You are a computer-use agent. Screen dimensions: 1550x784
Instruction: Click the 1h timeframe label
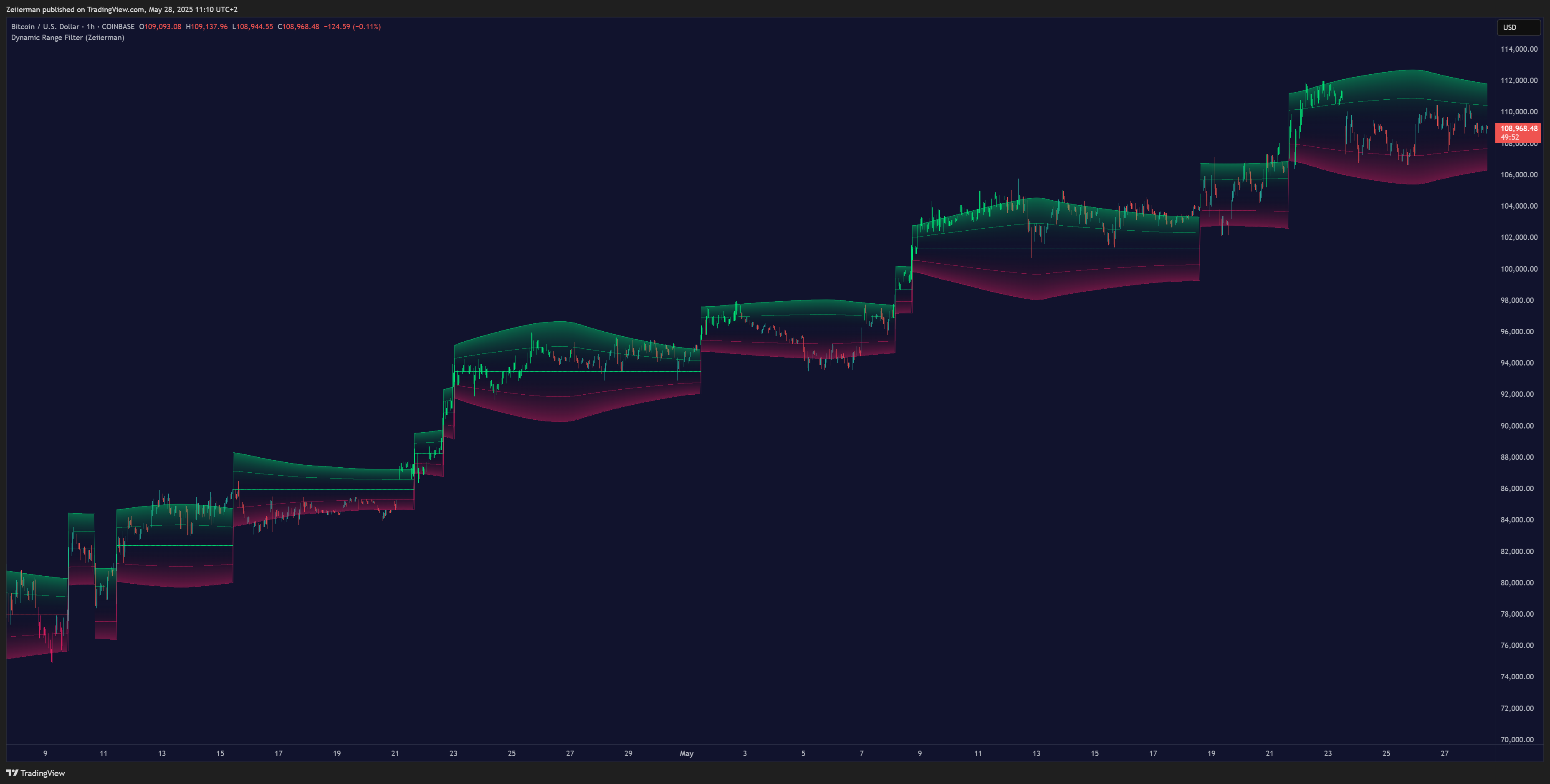click(90, 27)
